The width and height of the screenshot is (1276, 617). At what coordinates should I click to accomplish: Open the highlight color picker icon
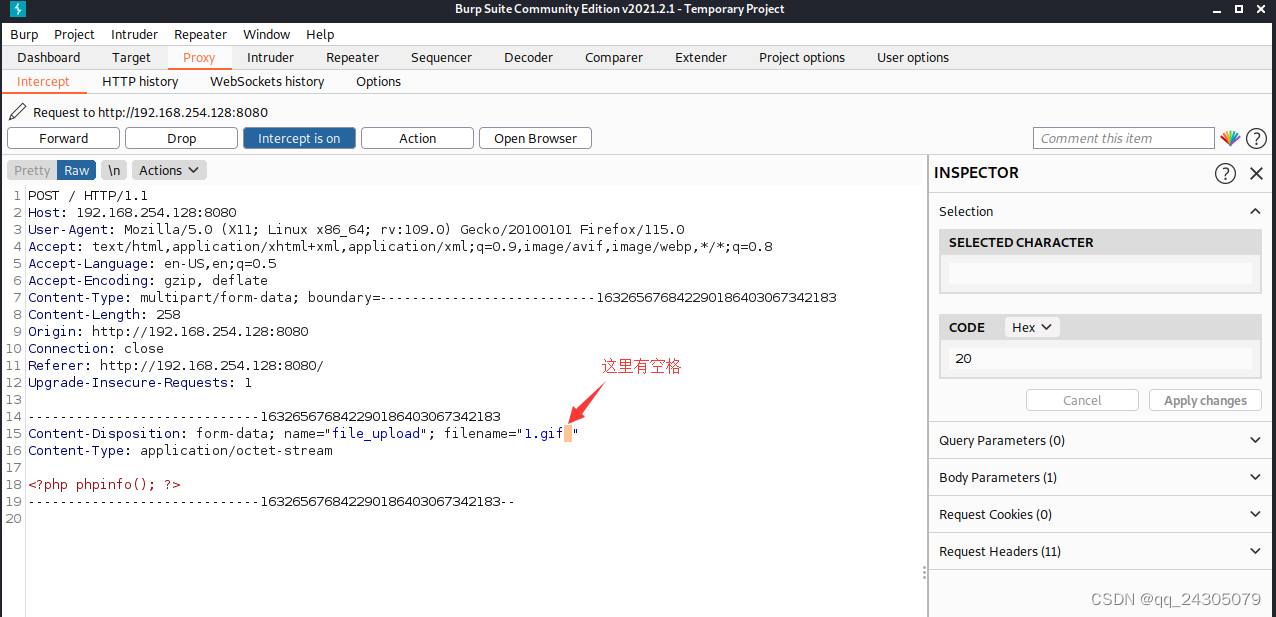point(1230,138)
